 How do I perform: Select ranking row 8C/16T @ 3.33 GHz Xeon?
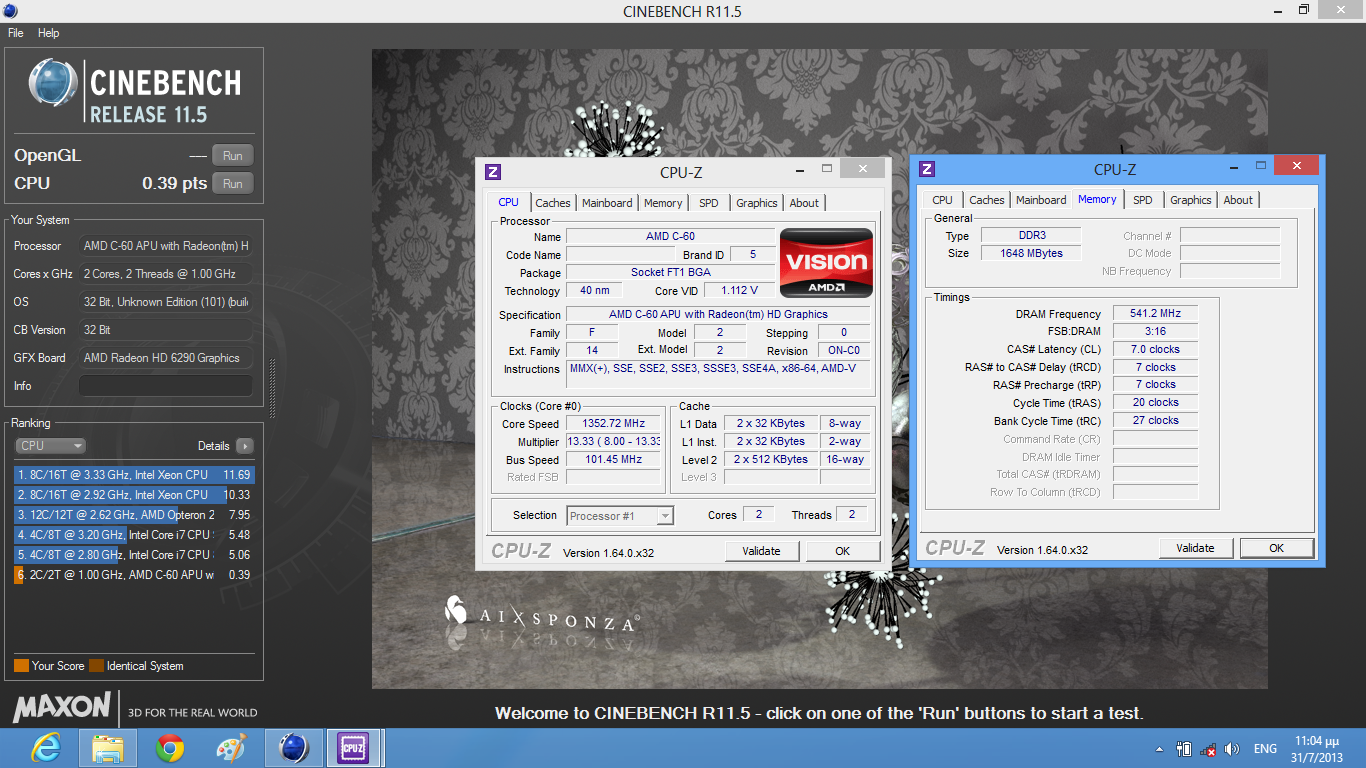134,475
